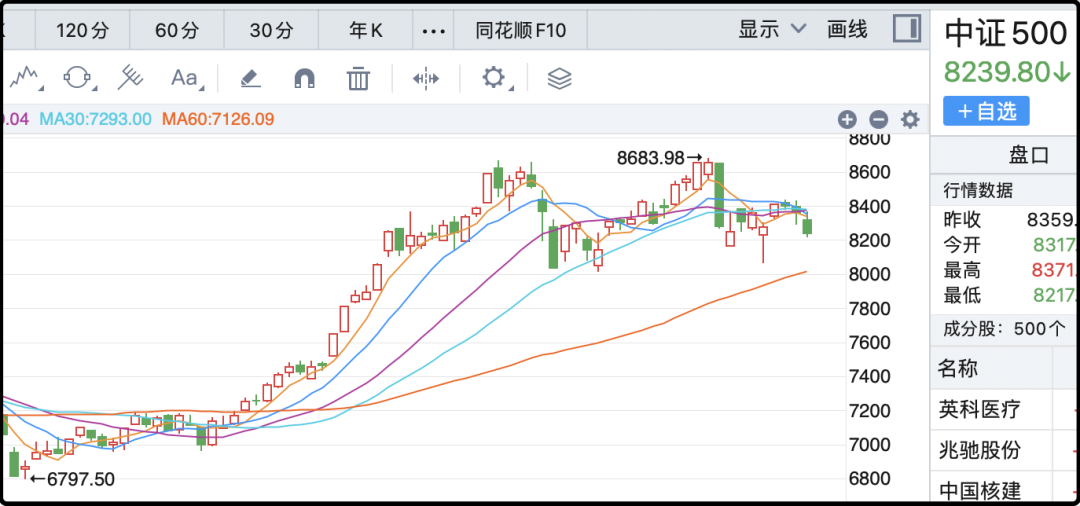Add index with +自选 button
The height and width of the screenshot is (506, 1080).
[986, 111]
